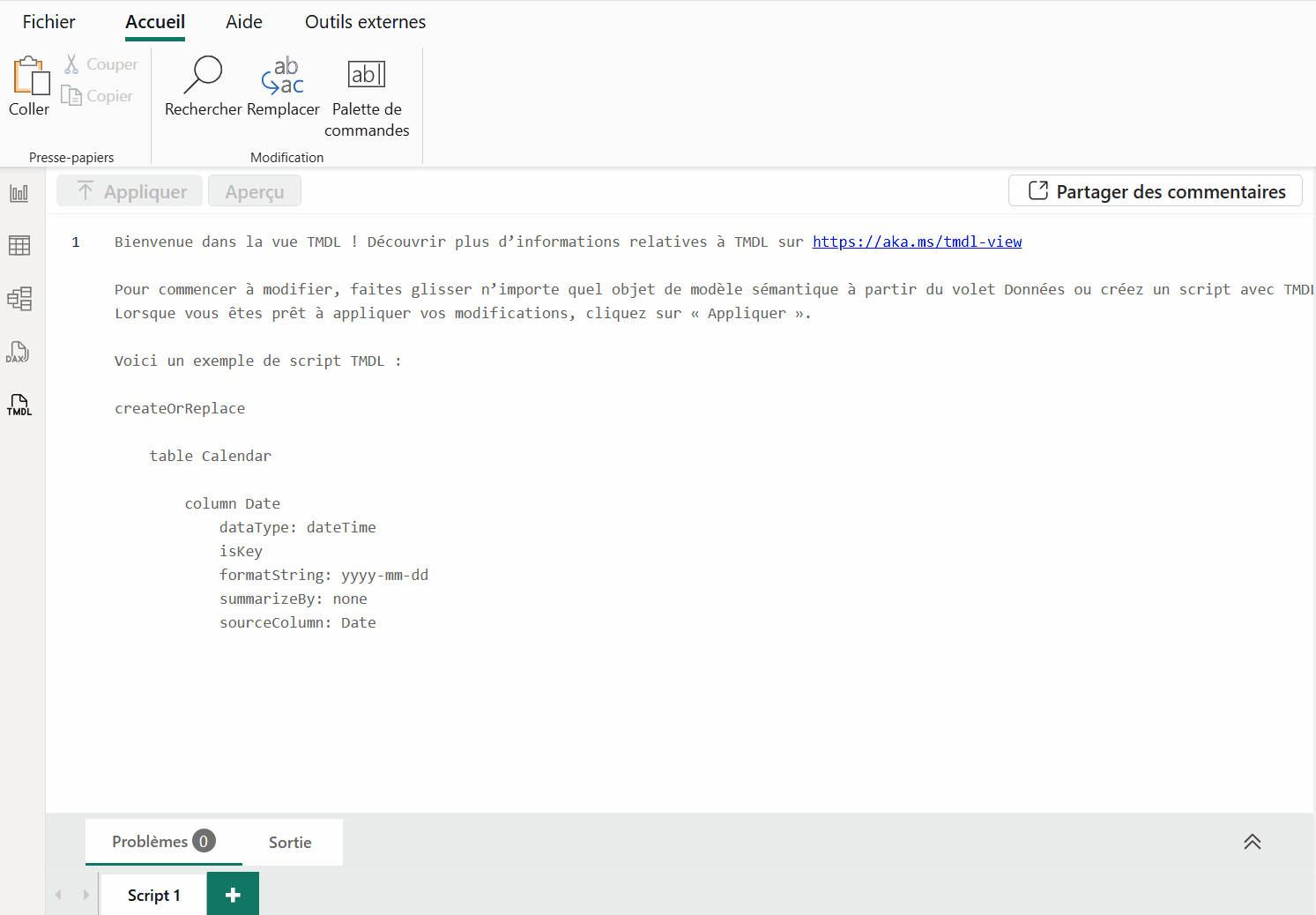Screen dimensions: 1316x915
Task: Open the Remplacer replace tool
Action: click(283, 86)
